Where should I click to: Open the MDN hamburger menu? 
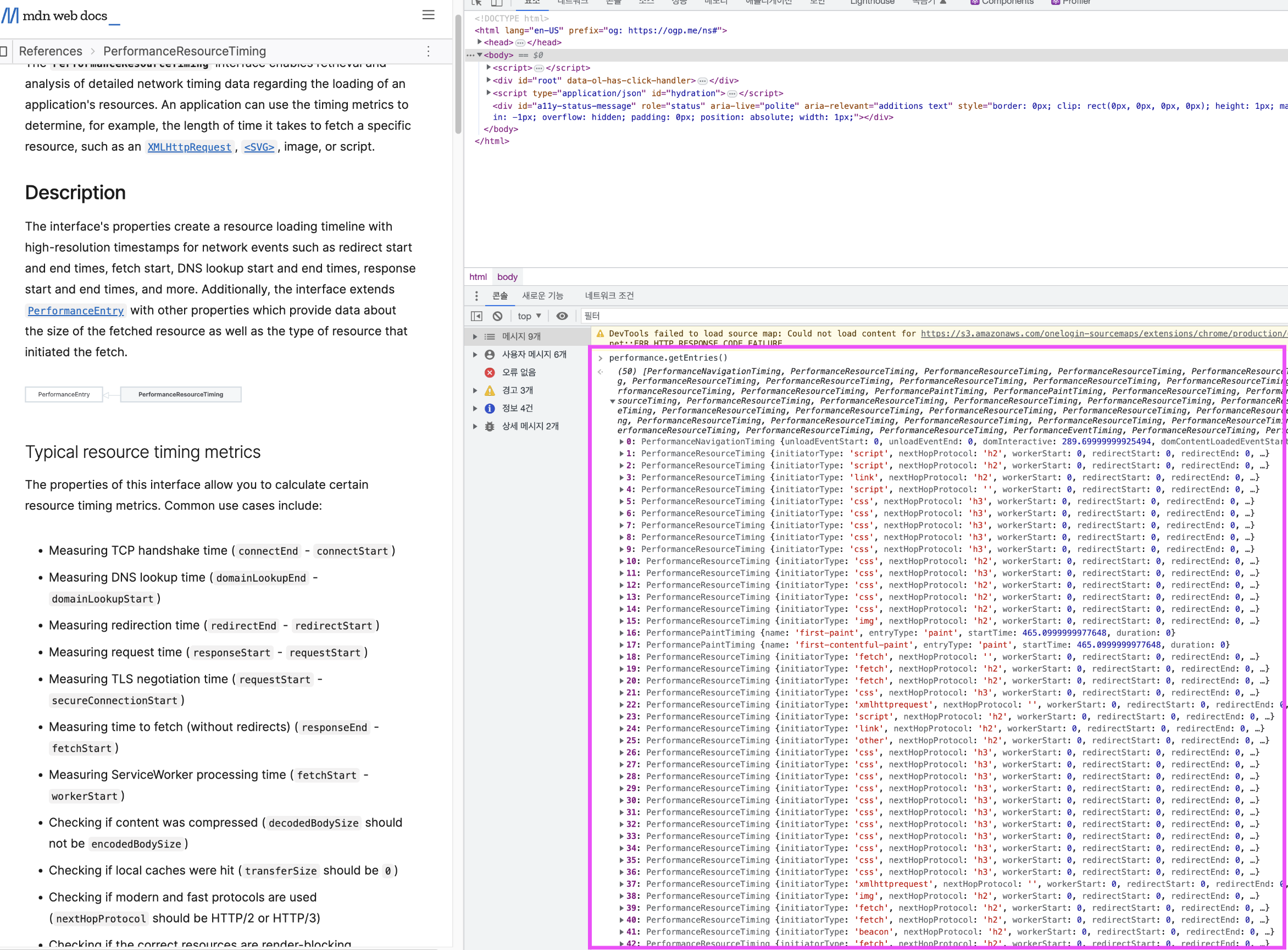(x=428, y=15)
